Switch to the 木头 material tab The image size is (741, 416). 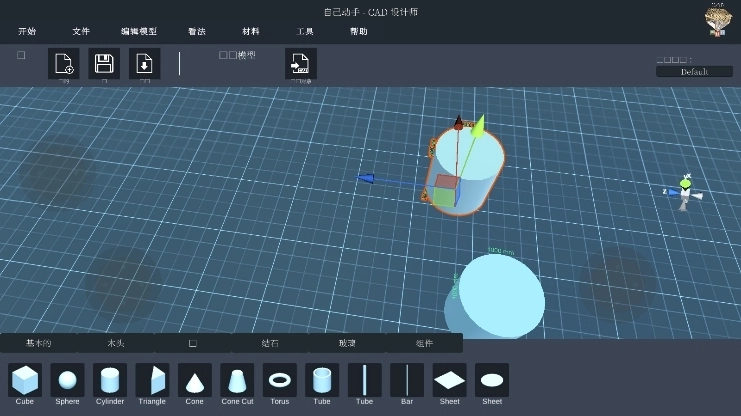(116, 343)
